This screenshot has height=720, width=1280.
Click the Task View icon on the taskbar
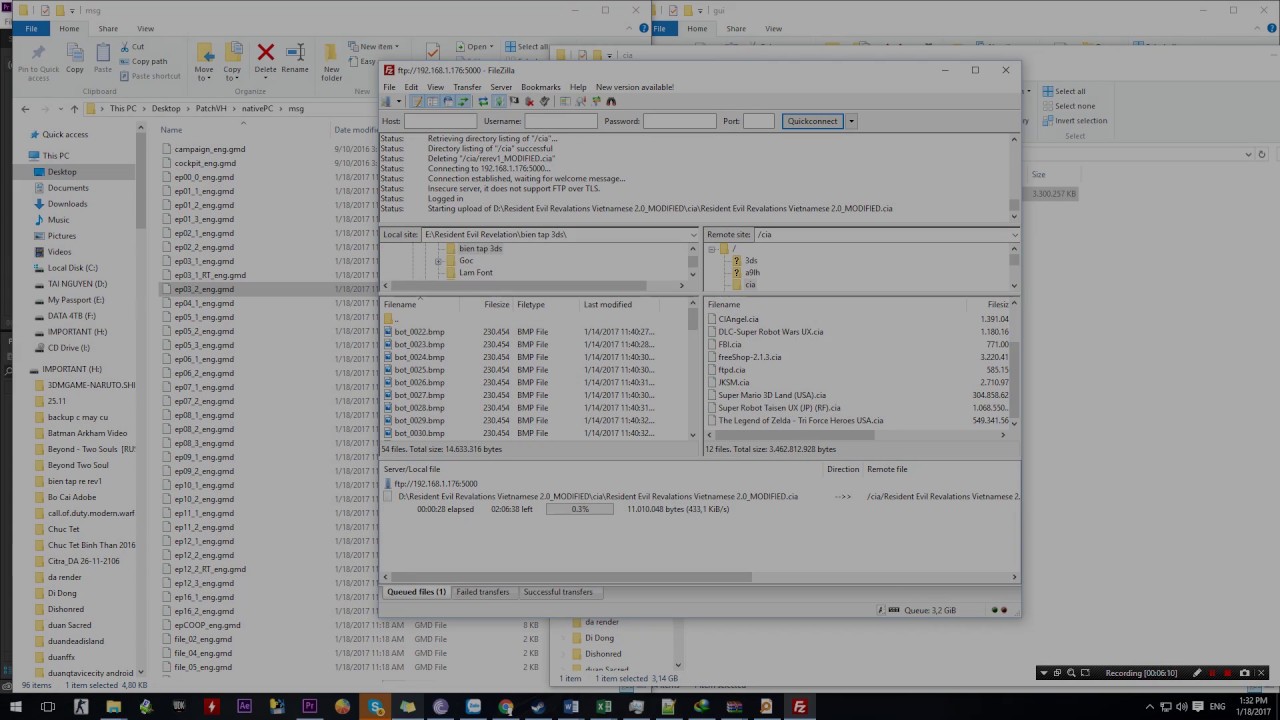coord(48,707)
